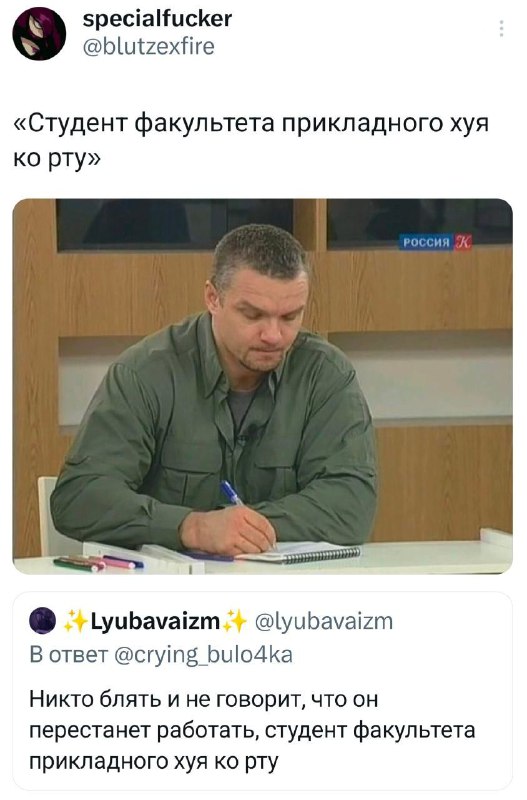Click the last line «прикладного хуя ко рту» in quote
This screenshot has height=800, width=527.
tap(154, 762)
